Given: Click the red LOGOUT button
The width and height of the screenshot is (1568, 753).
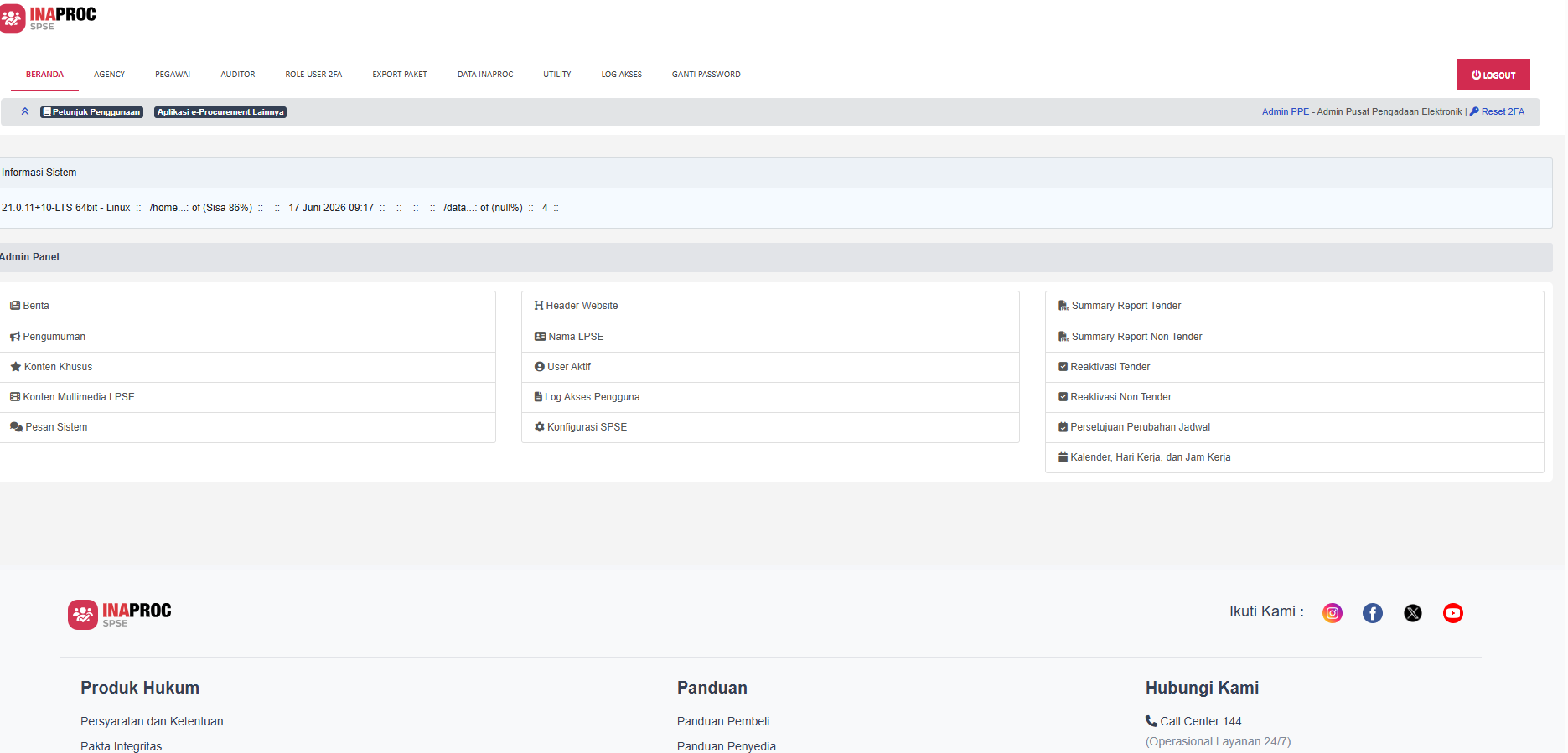Looking at the screenshot, I should click(x=1493, y=75).
